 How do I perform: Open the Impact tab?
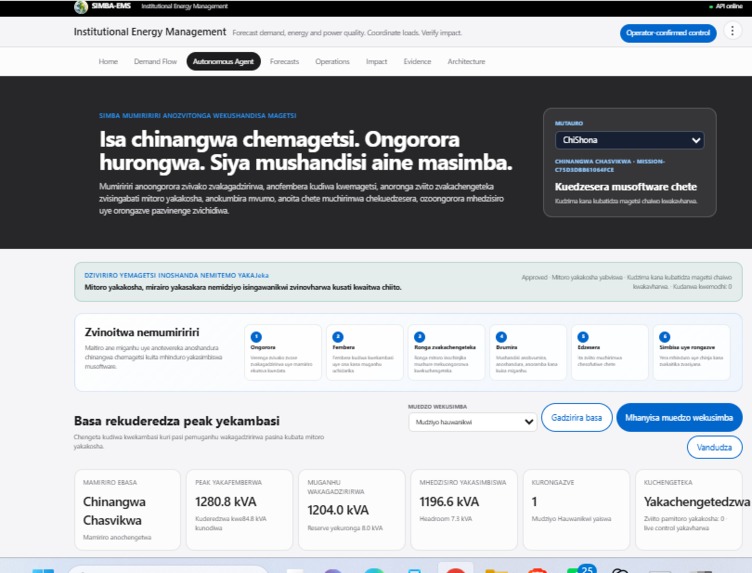(376, 61)
